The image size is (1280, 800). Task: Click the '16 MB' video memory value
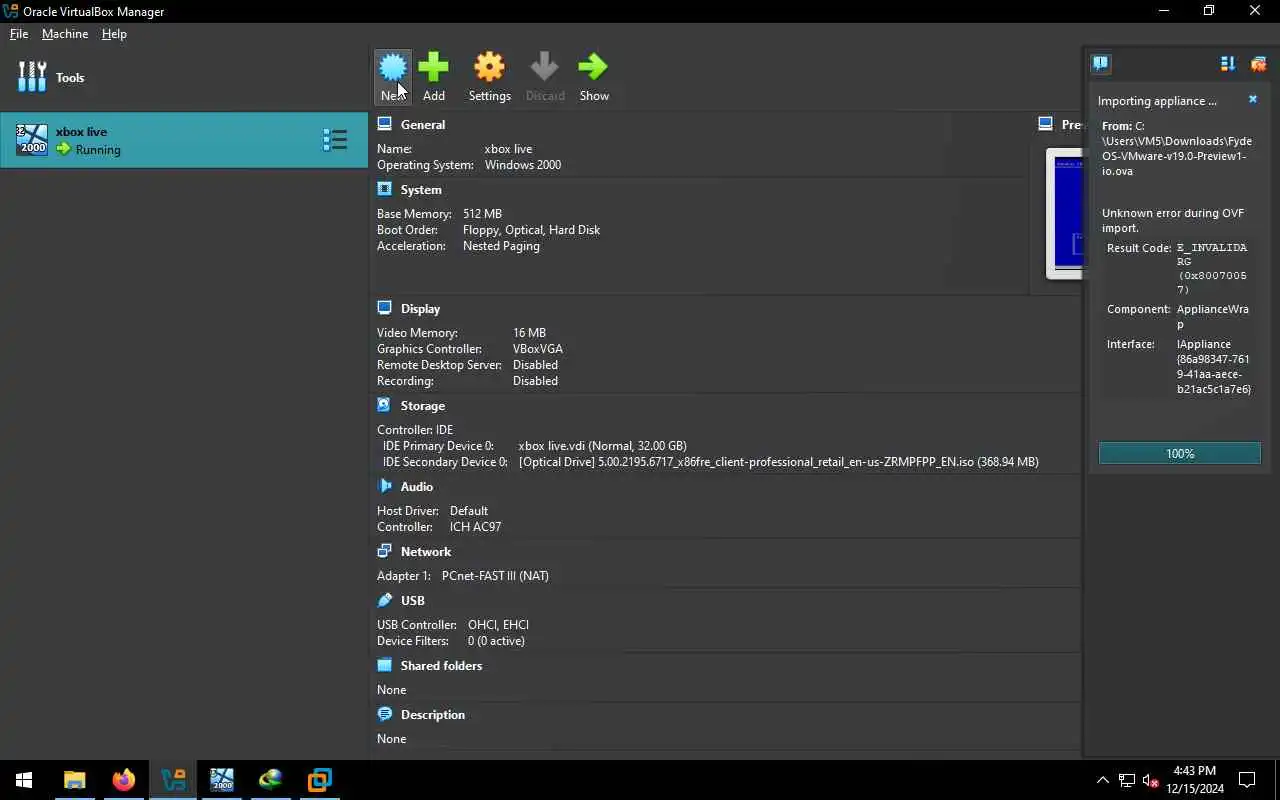(x=529, y=333)
